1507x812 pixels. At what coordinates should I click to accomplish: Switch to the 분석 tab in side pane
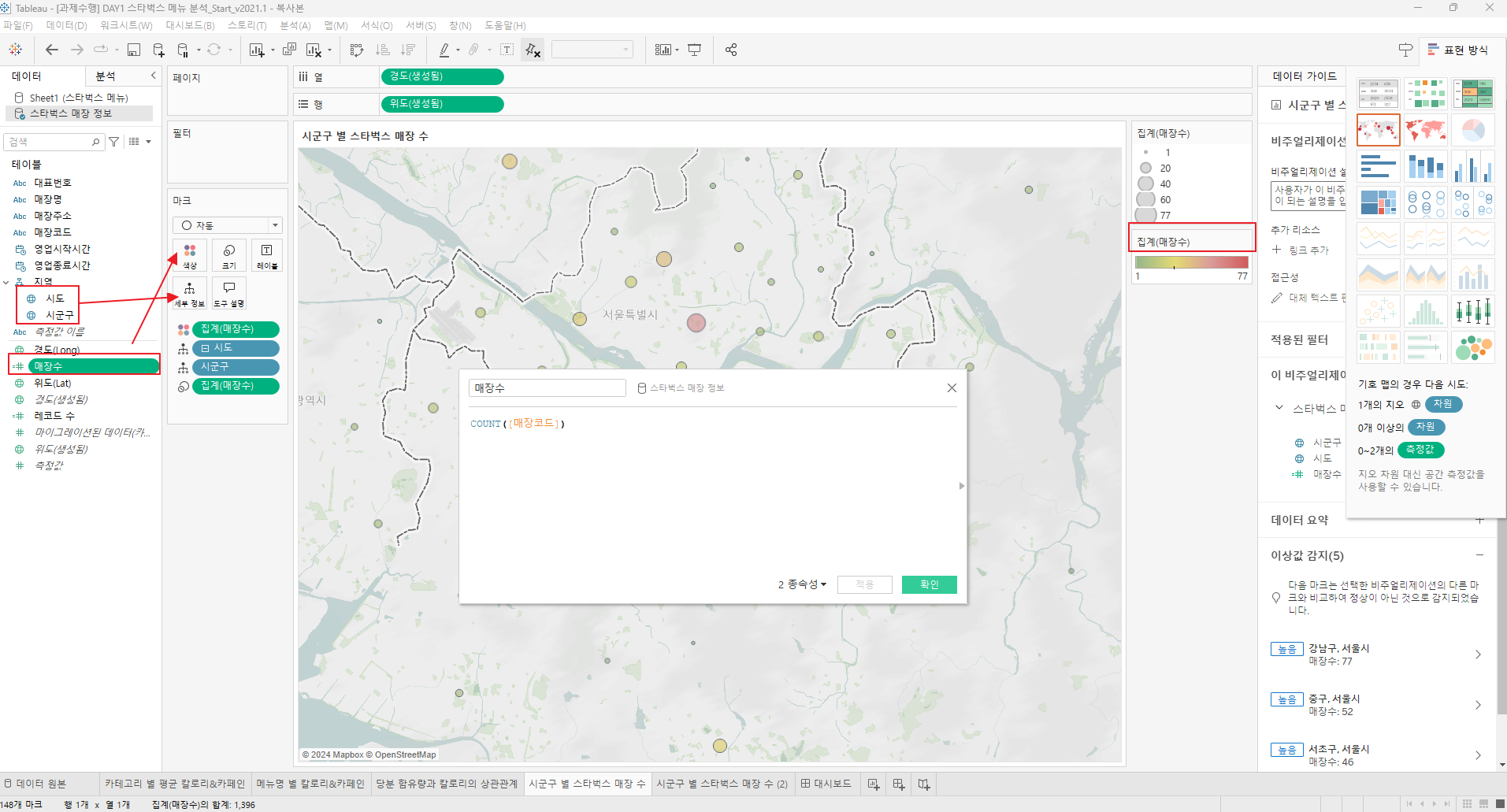pos(106,76)
